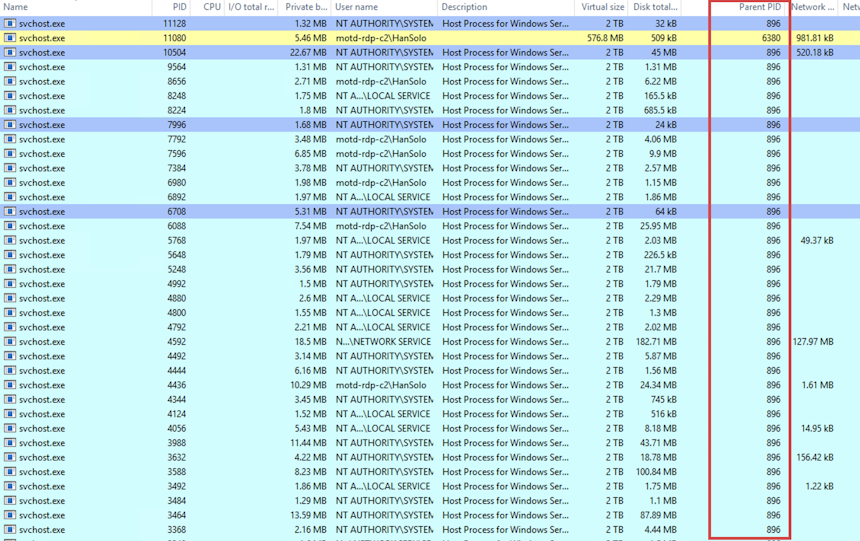
Task: Click the svchost icon in the PID 6980 row
Action: click(10, 183)
